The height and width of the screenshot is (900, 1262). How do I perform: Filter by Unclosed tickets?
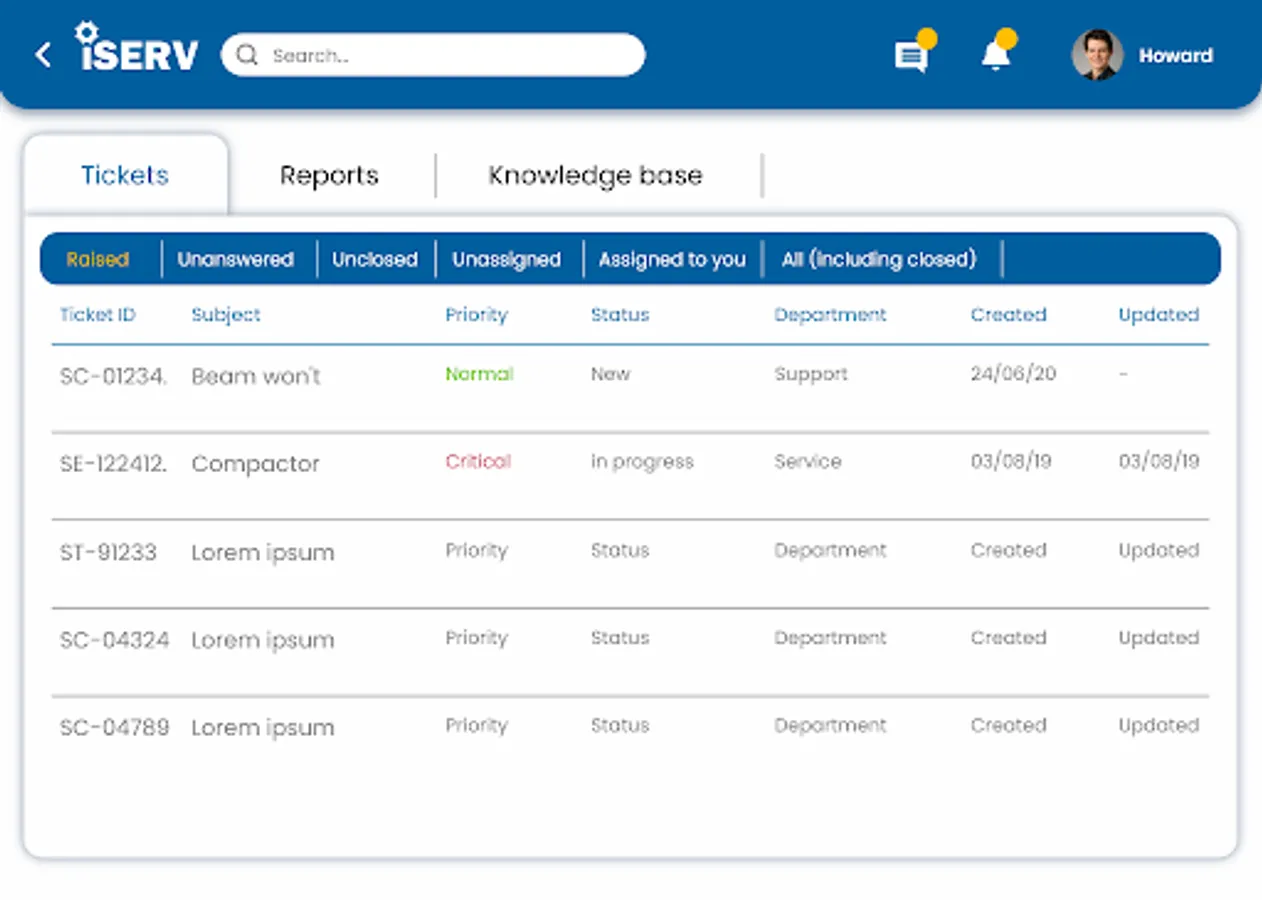(375, 260)
